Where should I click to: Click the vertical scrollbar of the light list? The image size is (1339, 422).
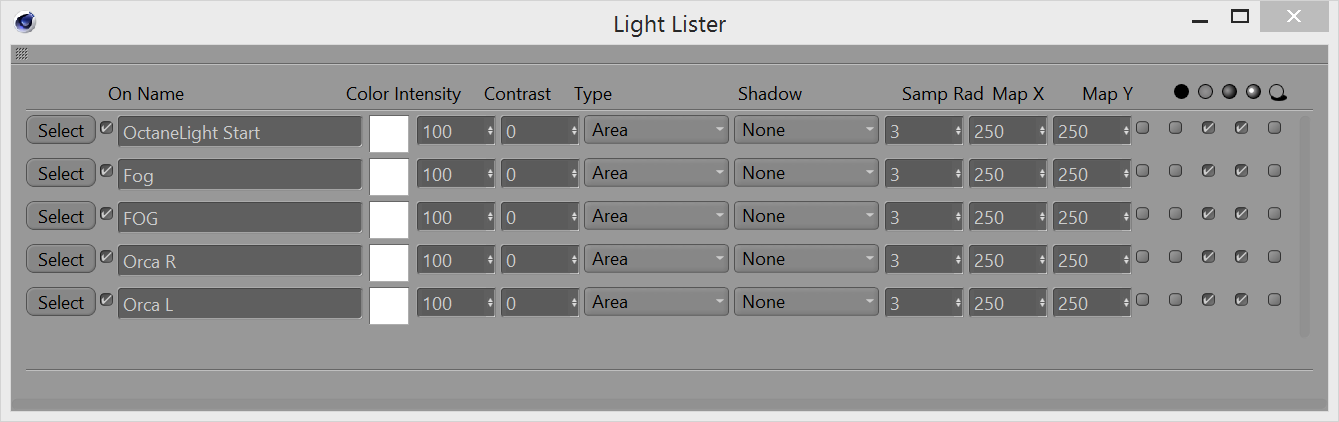click(x=1304, y=226)
